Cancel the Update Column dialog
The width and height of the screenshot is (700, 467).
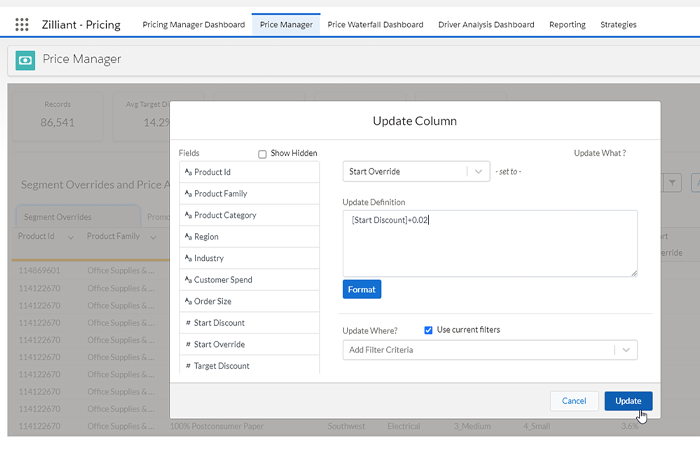(573, 401)
